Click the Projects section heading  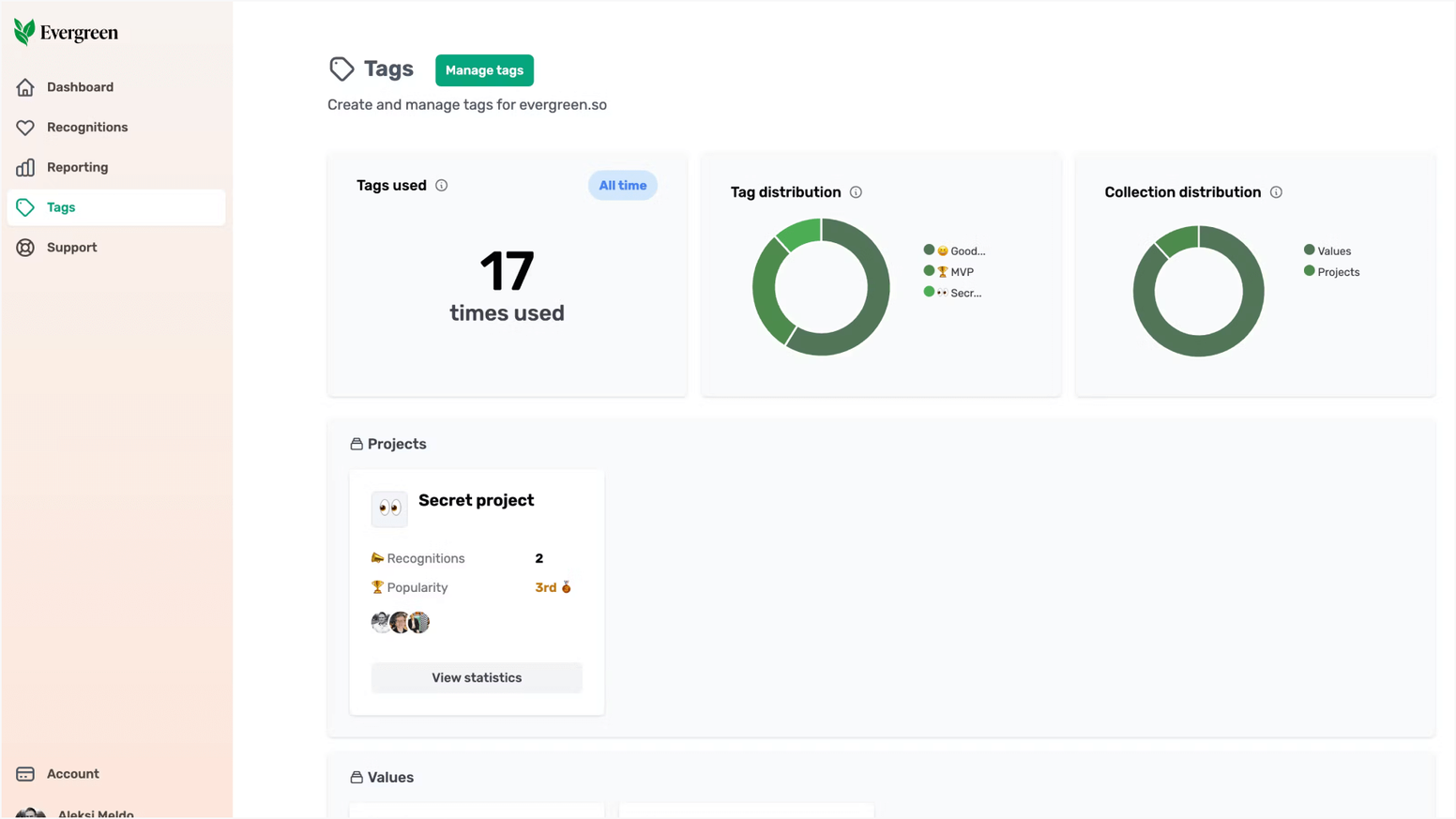point(397,444)
